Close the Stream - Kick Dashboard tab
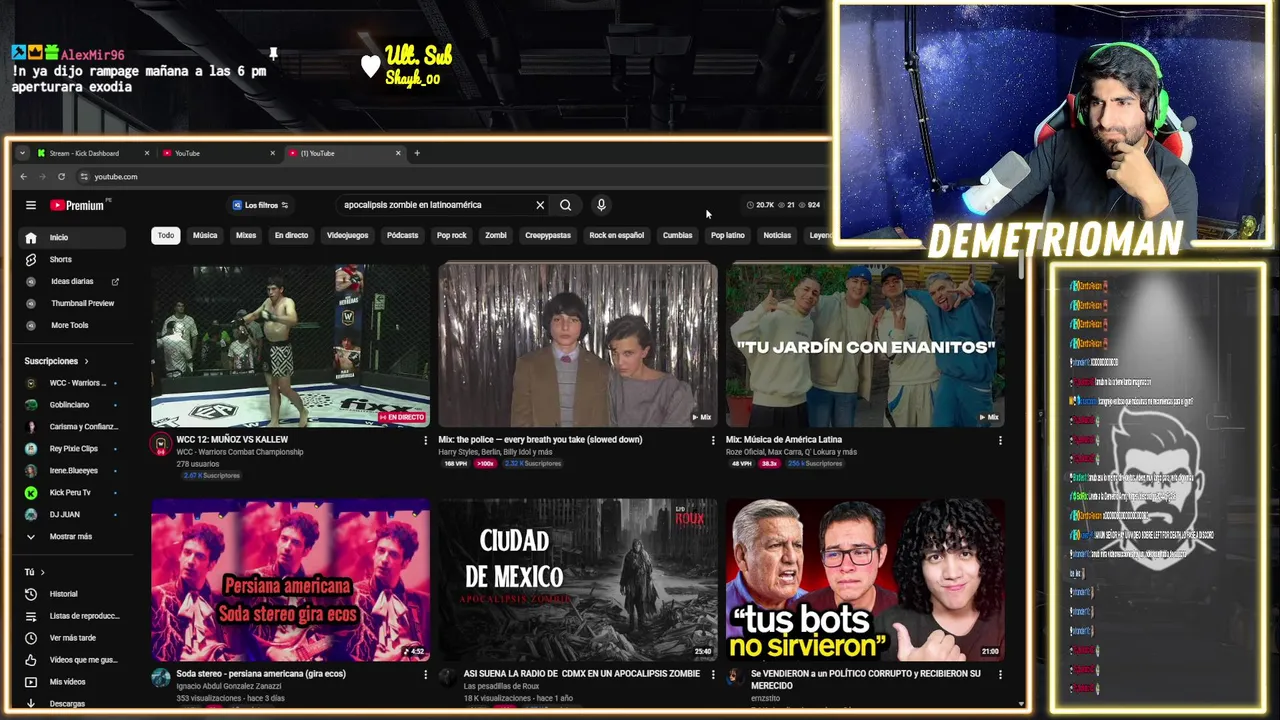 [x=147, y=153]
